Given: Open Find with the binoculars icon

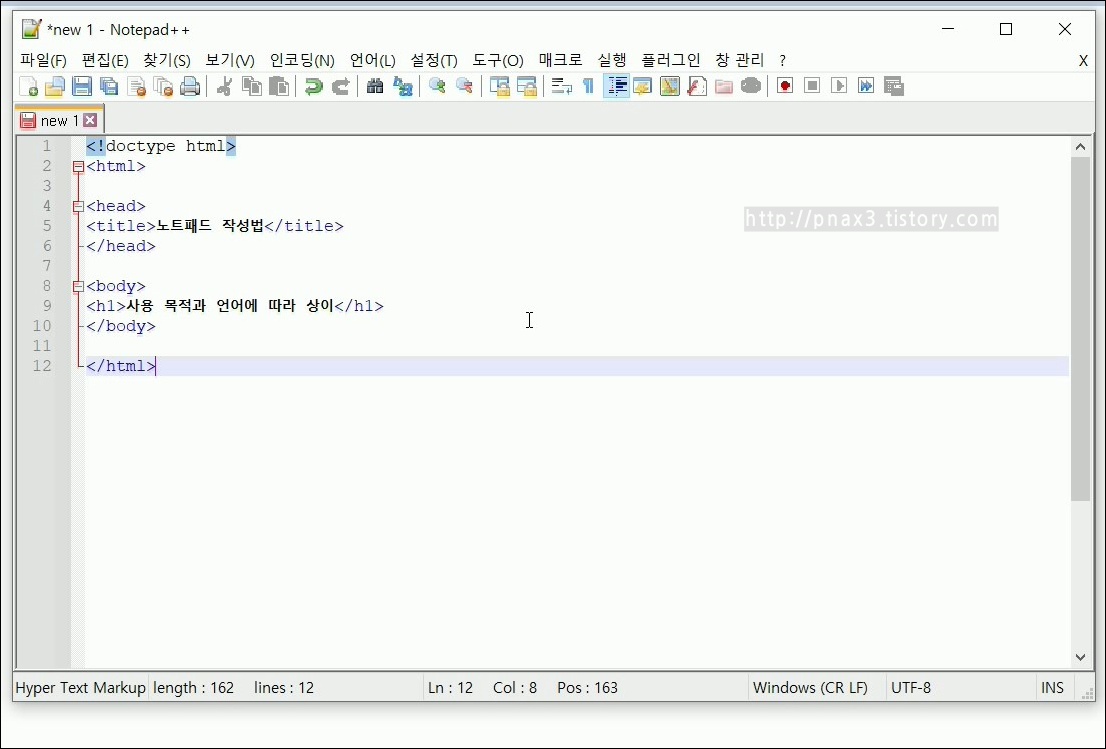Looking at the screenshot, I should pos(375,86).
